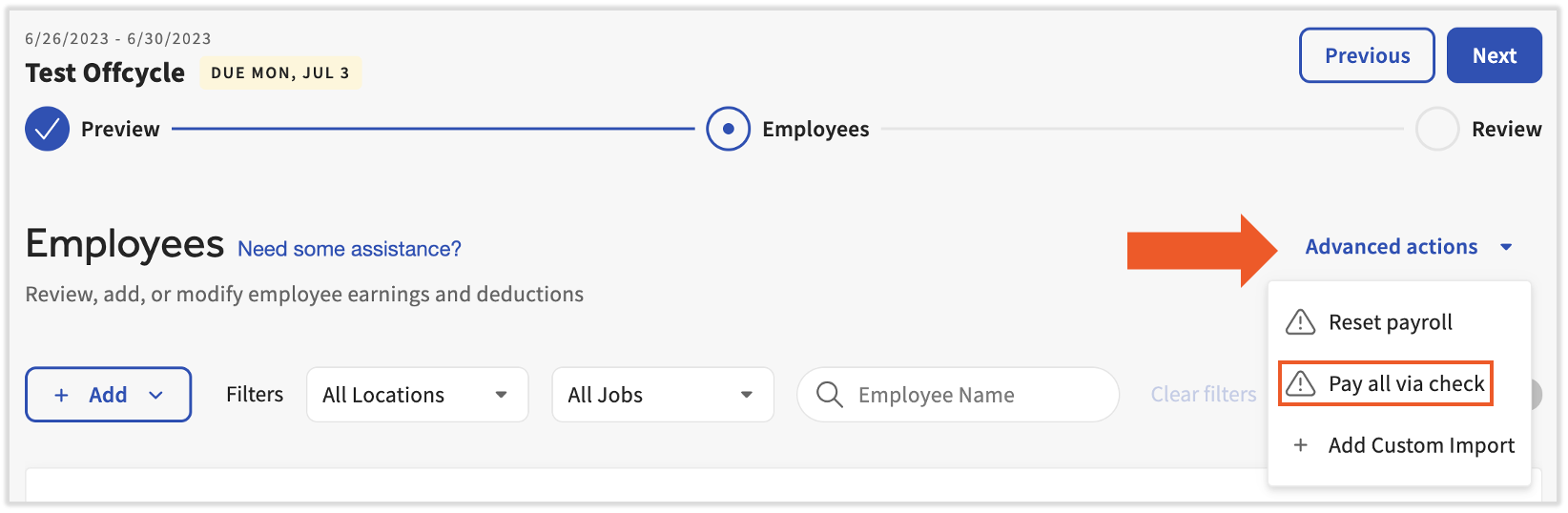The width and height of the screenshot is (1568, 513).
Task: Click warning icon beside Pay all via check
Action: (1300, 383)
